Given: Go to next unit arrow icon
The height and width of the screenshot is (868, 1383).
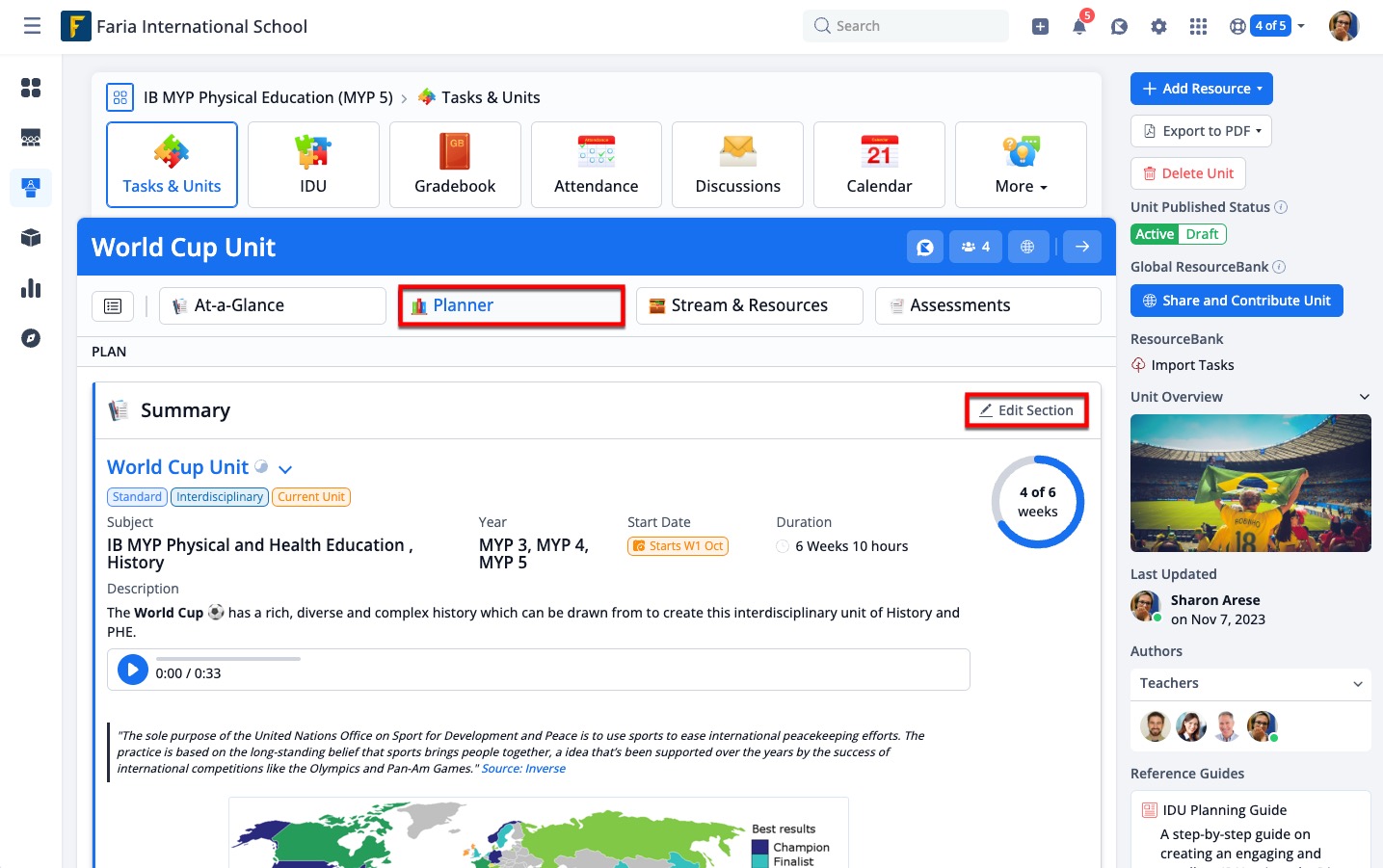Looking at the screenshot, I should coord(1082,247).
